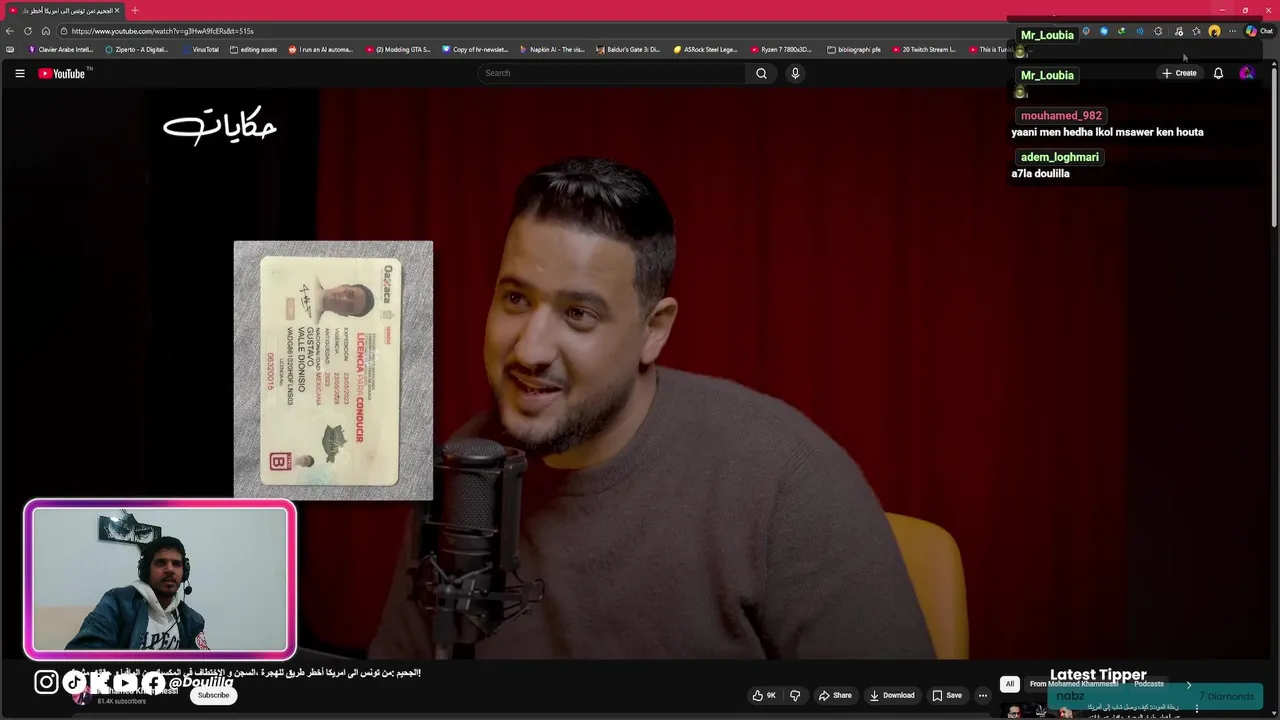Click the Instagram icon in the overlay
The width and height of the screenshot is (1280, 720).
pyautogui.click(x=47, y=682)
